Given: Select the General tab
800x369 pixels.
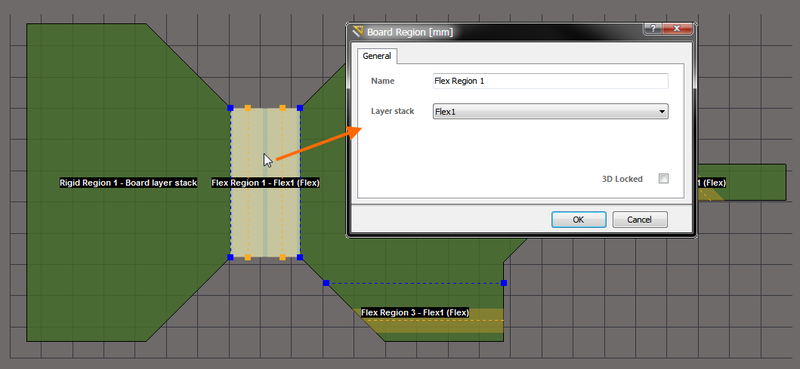Looking at the screenshot, I should click(x=377, y=56).
